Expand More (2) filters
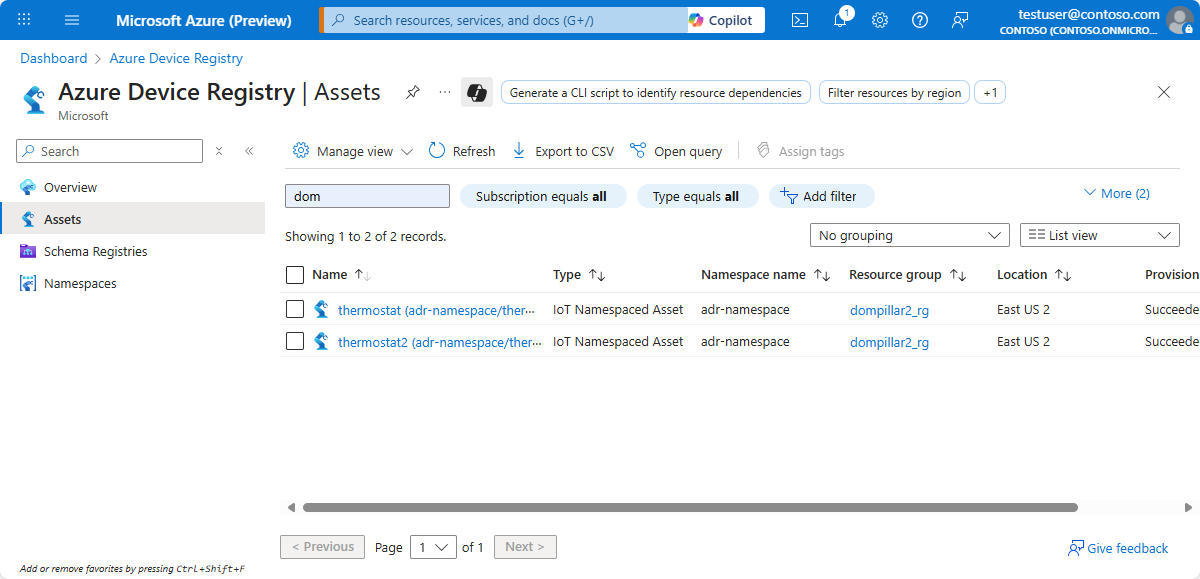This screenshot has height=579, width=1200. click(x=1115, y=192)
